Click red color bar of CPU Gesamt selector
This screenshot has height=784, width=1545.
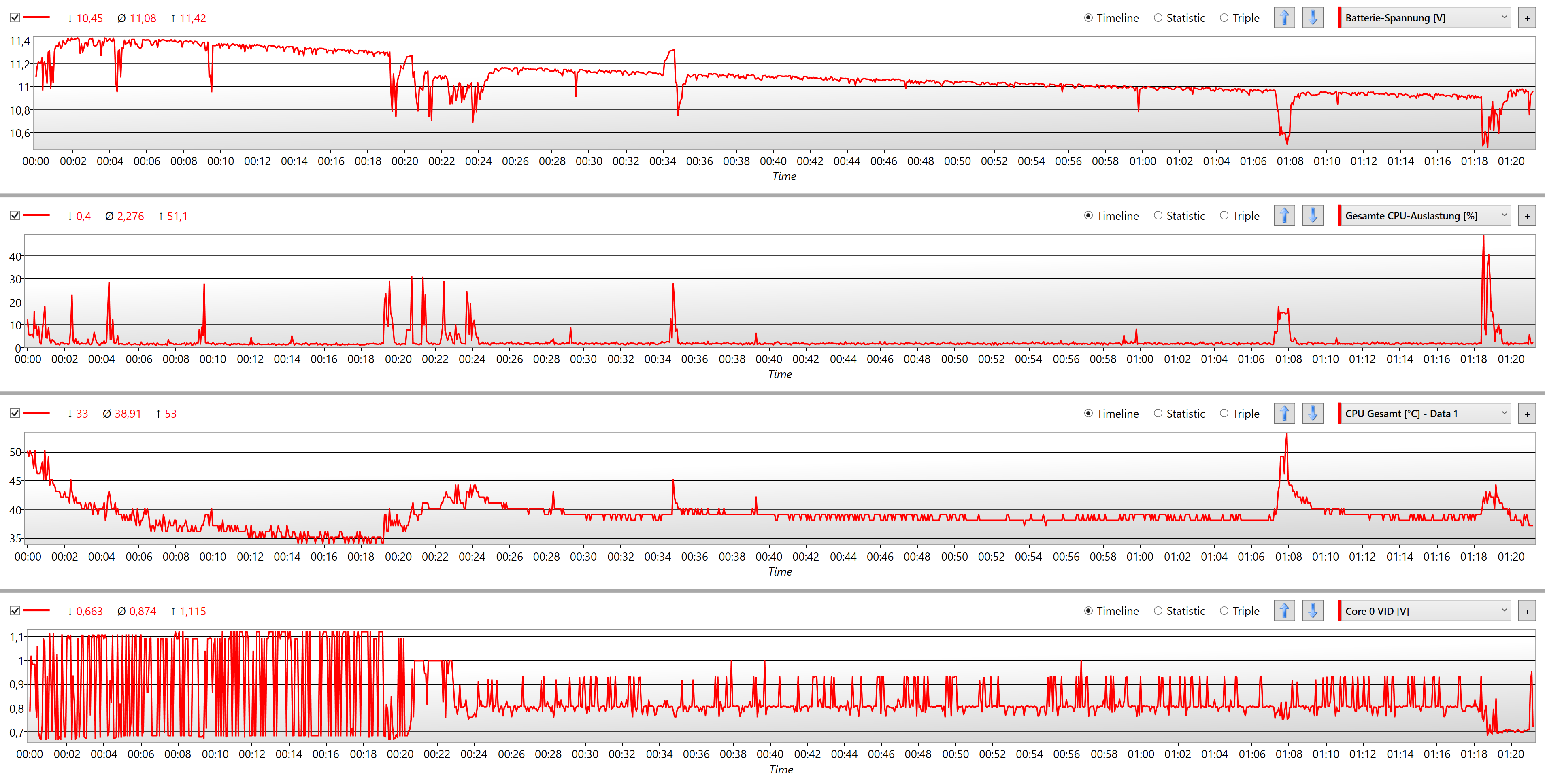(x=1339, y=414)
